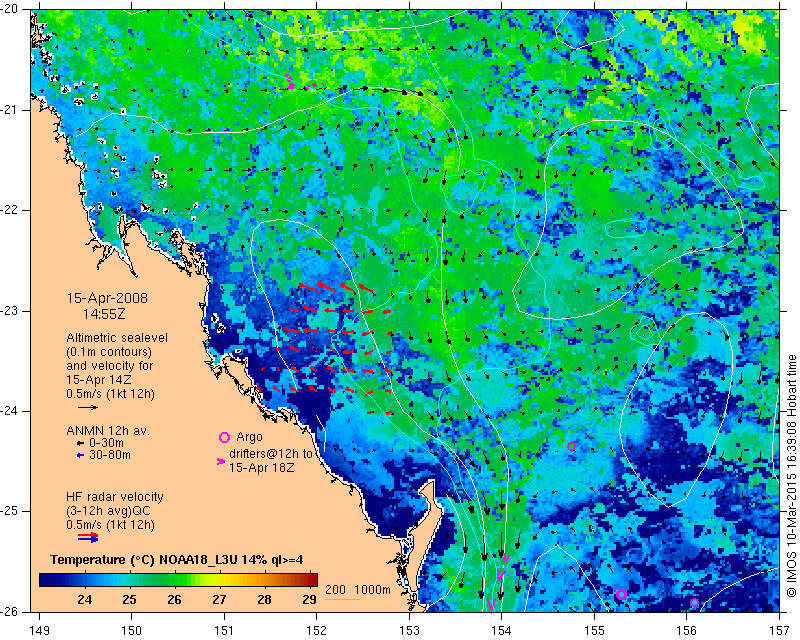Click the longitude axis label 157
This screenshot has width=800, height=640.
coord(780,630)
